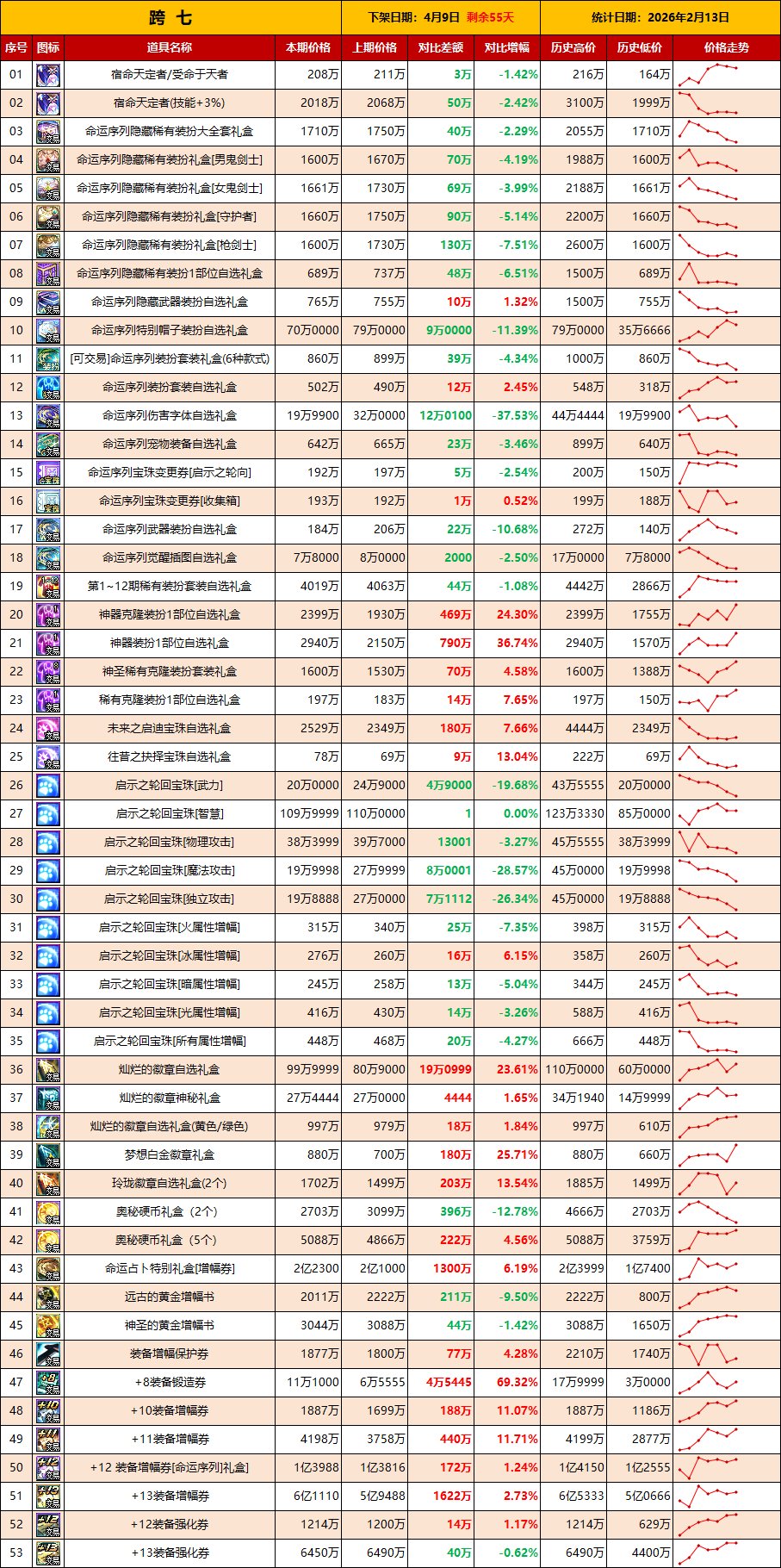Click the 本期价格 column header
Image resolution: width=781 pixels, height=1568 pixels.
click(x=308, y=47)
